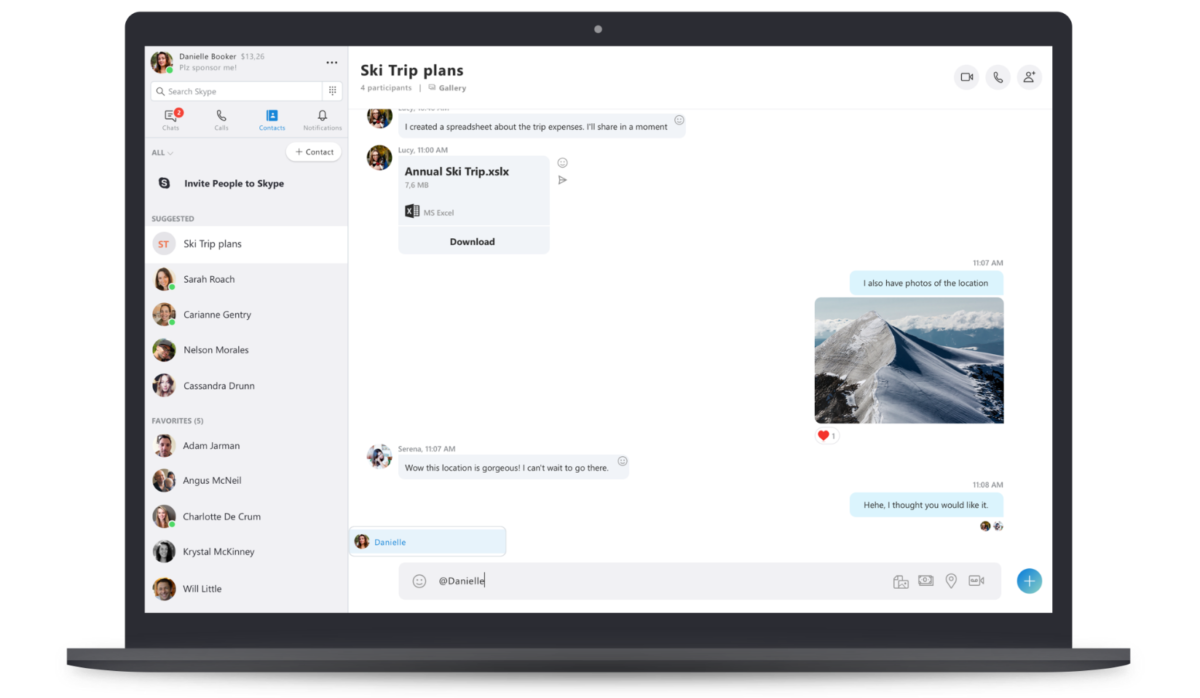Screen dimensions: 1200x698
Task: Start an audio call for Ski Trip plans
Action: [997, 77]
